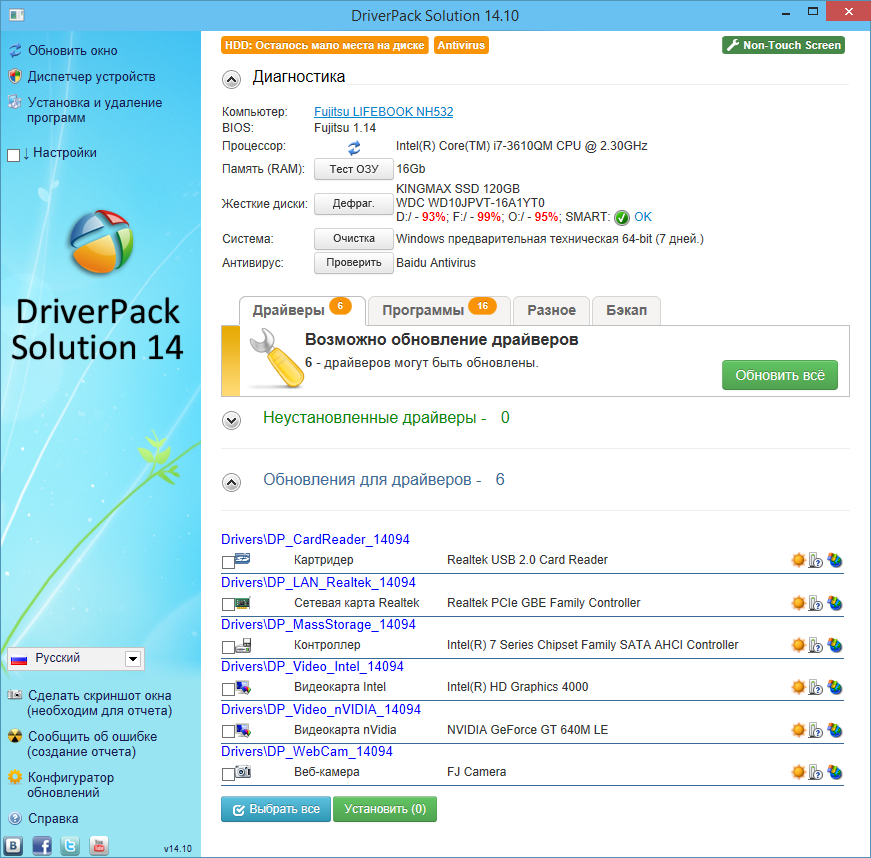Click the Проверить antivirus button
This screenshot has height=858, width=871.
[x=354, y=263]
